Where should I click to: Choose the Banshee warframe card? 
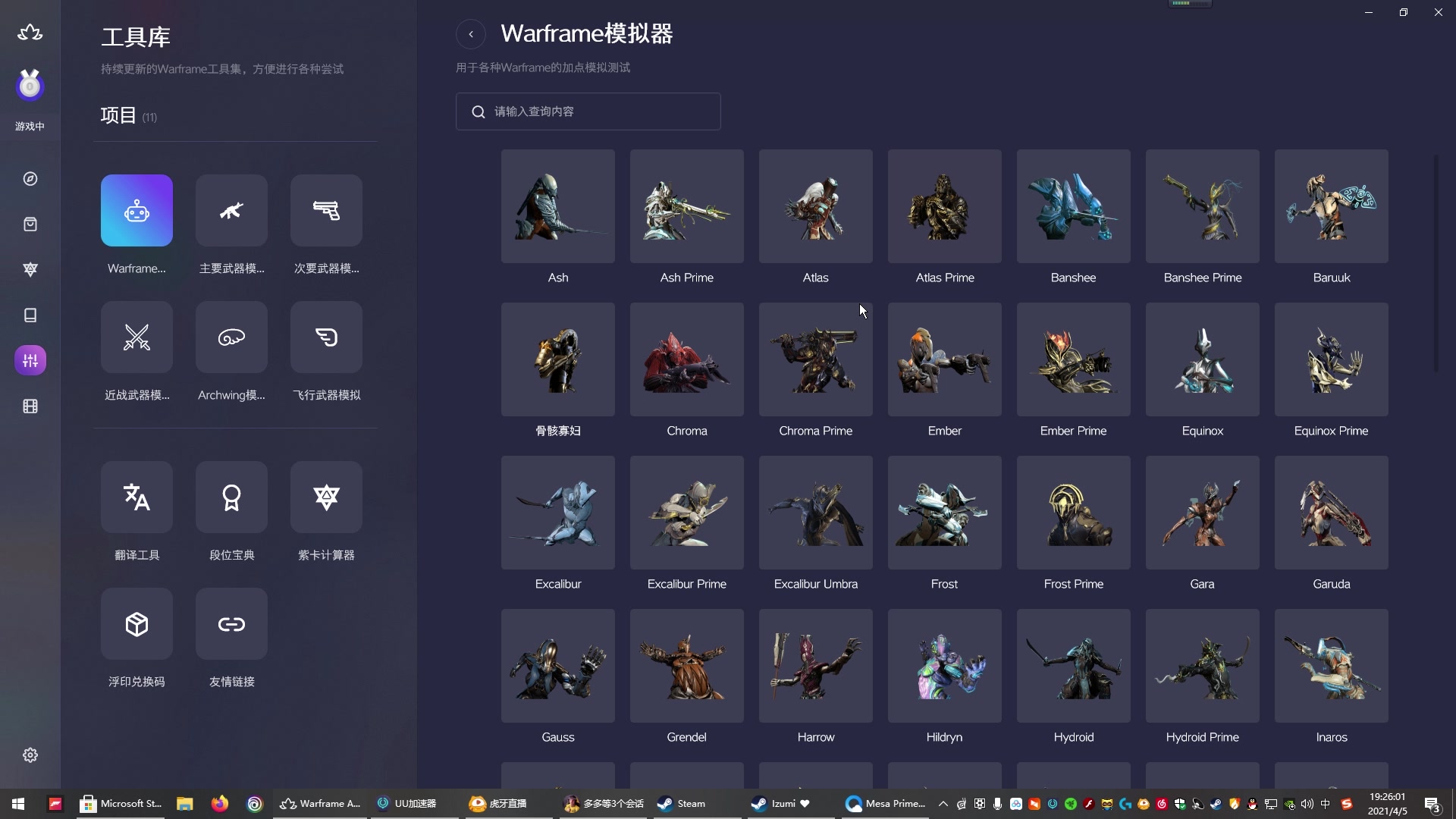(x=1074, y=206)
